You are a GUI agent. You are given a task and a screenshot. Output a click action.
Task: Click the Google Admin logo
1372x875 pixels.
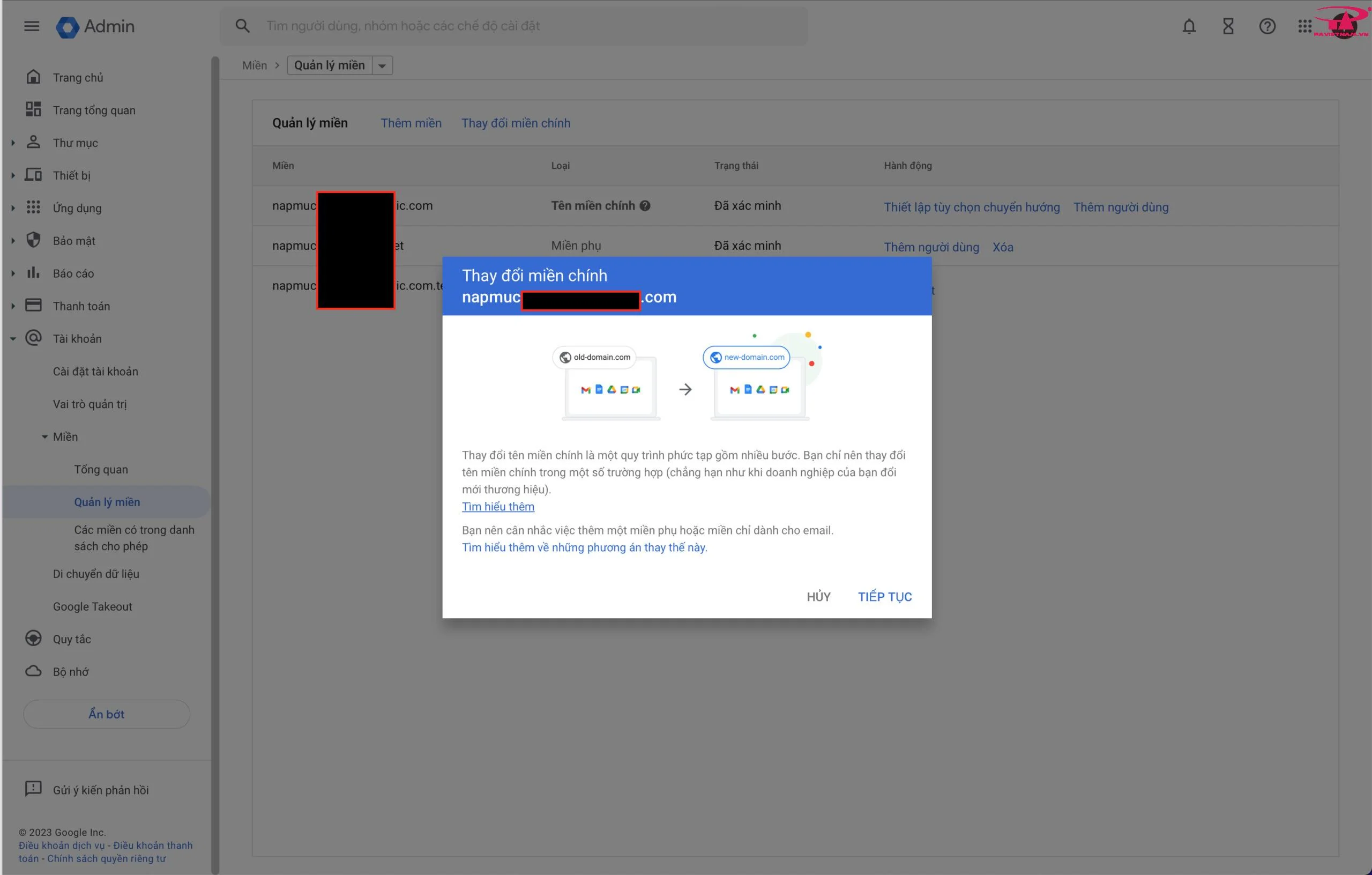tap(95, 26)
